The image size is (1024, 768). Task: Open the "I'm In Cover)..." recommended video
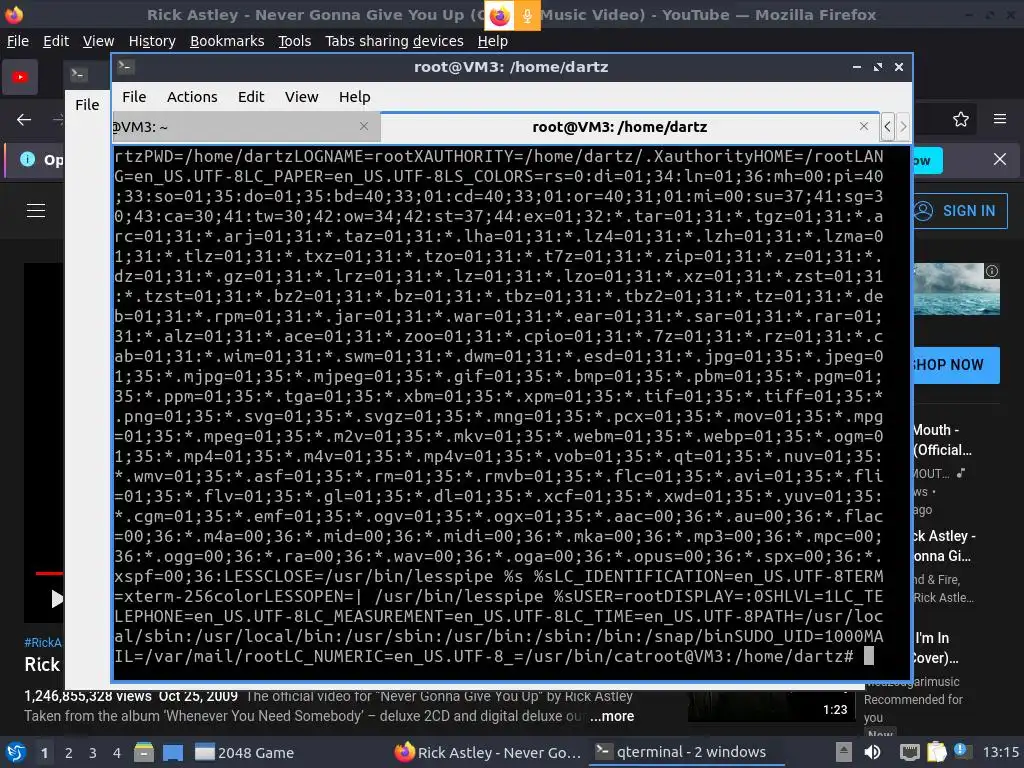pos(935,647)
